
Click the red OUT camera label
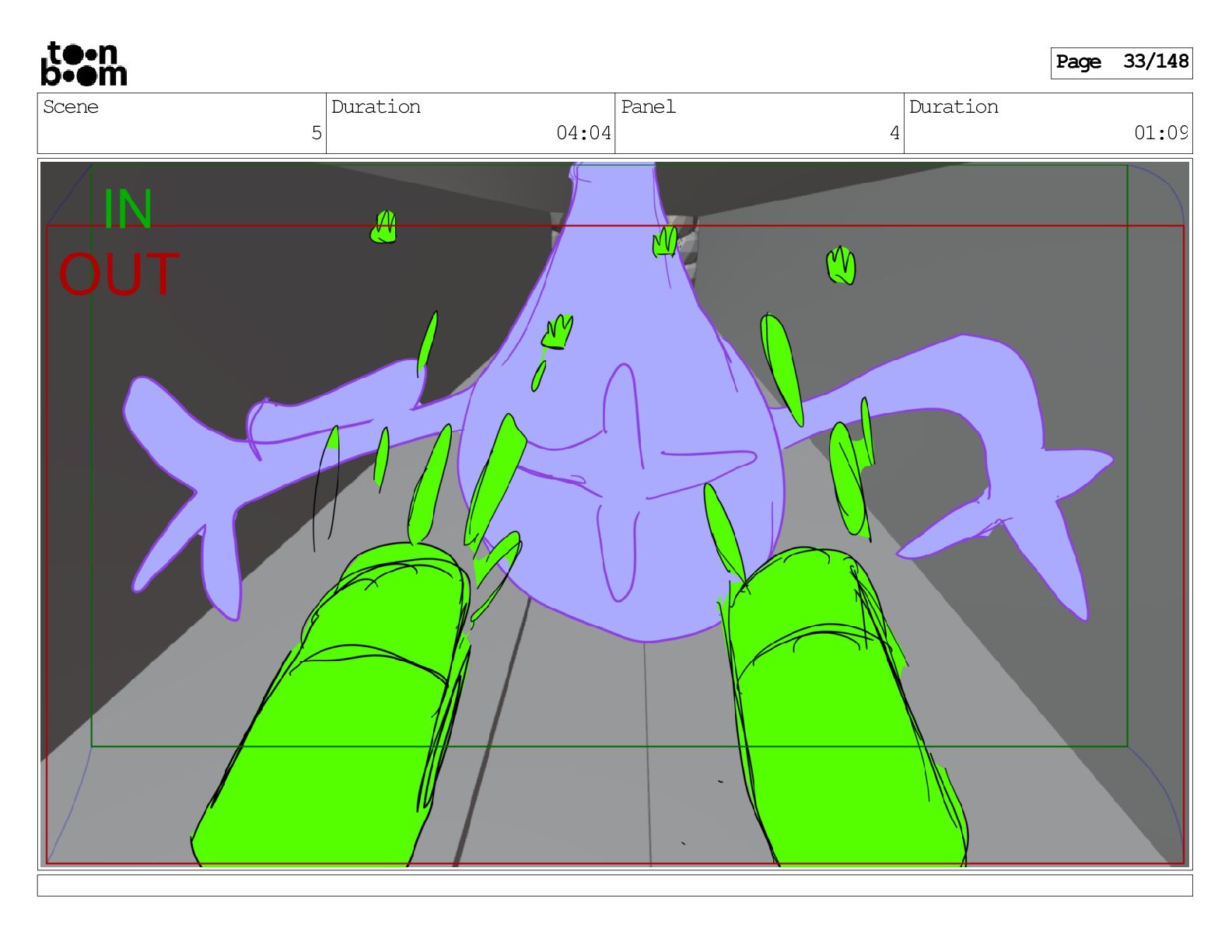pos(119,274)
